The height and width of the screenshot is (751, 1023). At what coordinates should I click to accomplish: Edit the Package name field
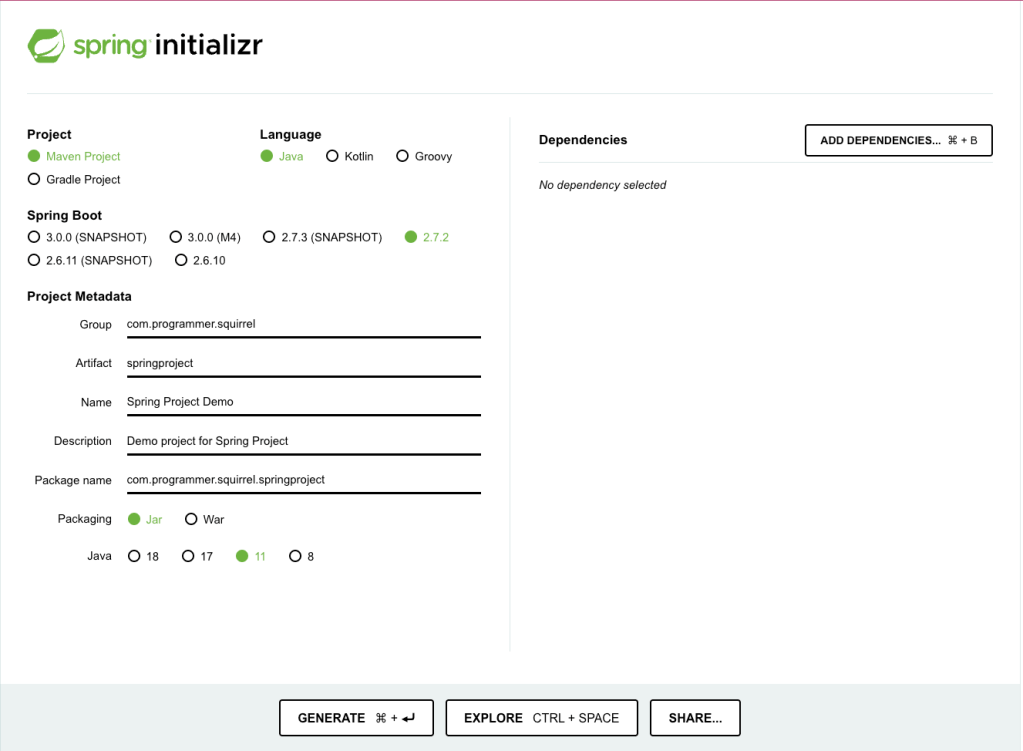tap(303, 480)
